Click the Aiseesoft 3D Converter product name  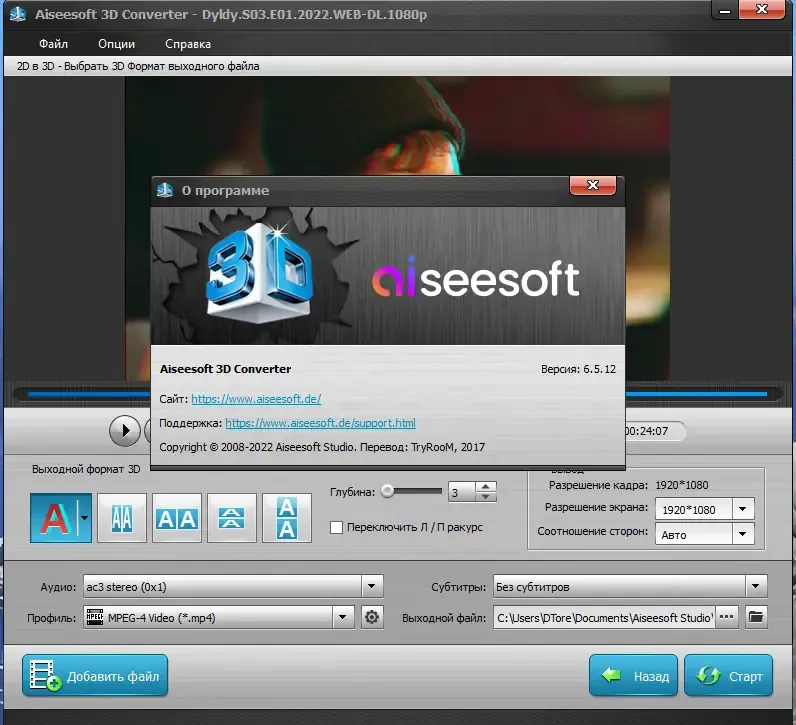tap(225, 369)
